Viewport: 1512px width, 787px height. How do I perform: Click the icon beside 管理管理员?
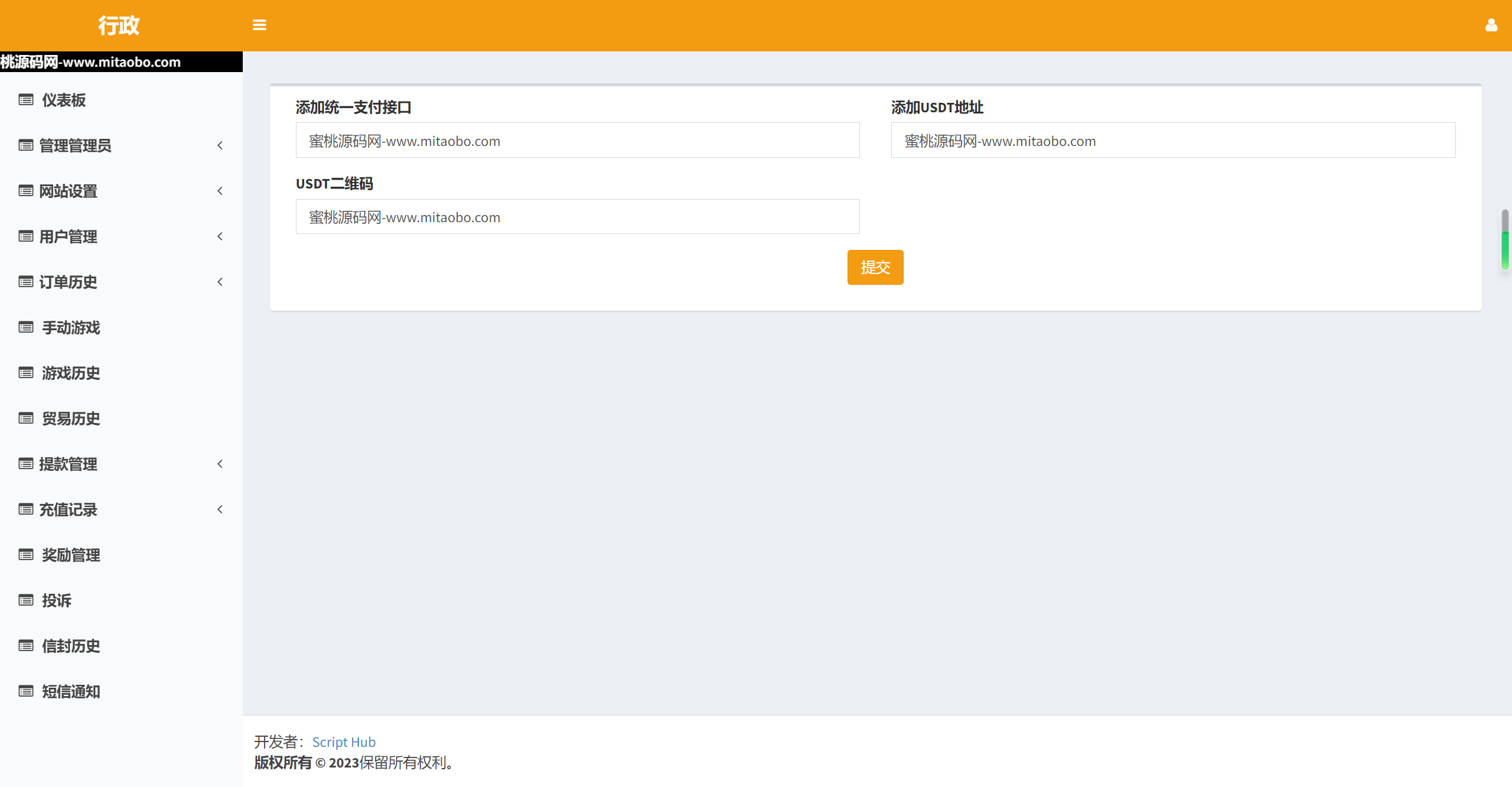pyautogui.click(x=26, y=145)
